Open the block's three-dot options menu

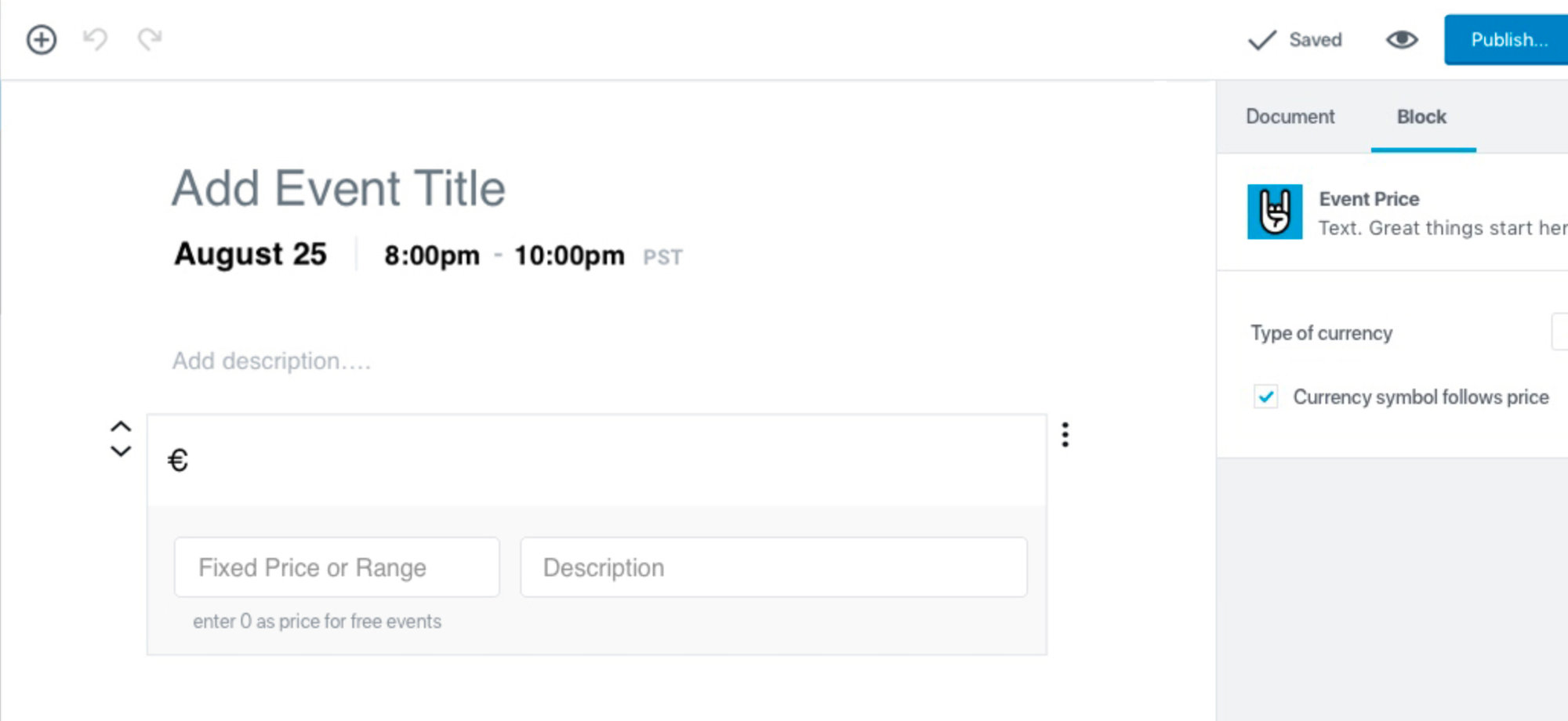coord(1065,434)
